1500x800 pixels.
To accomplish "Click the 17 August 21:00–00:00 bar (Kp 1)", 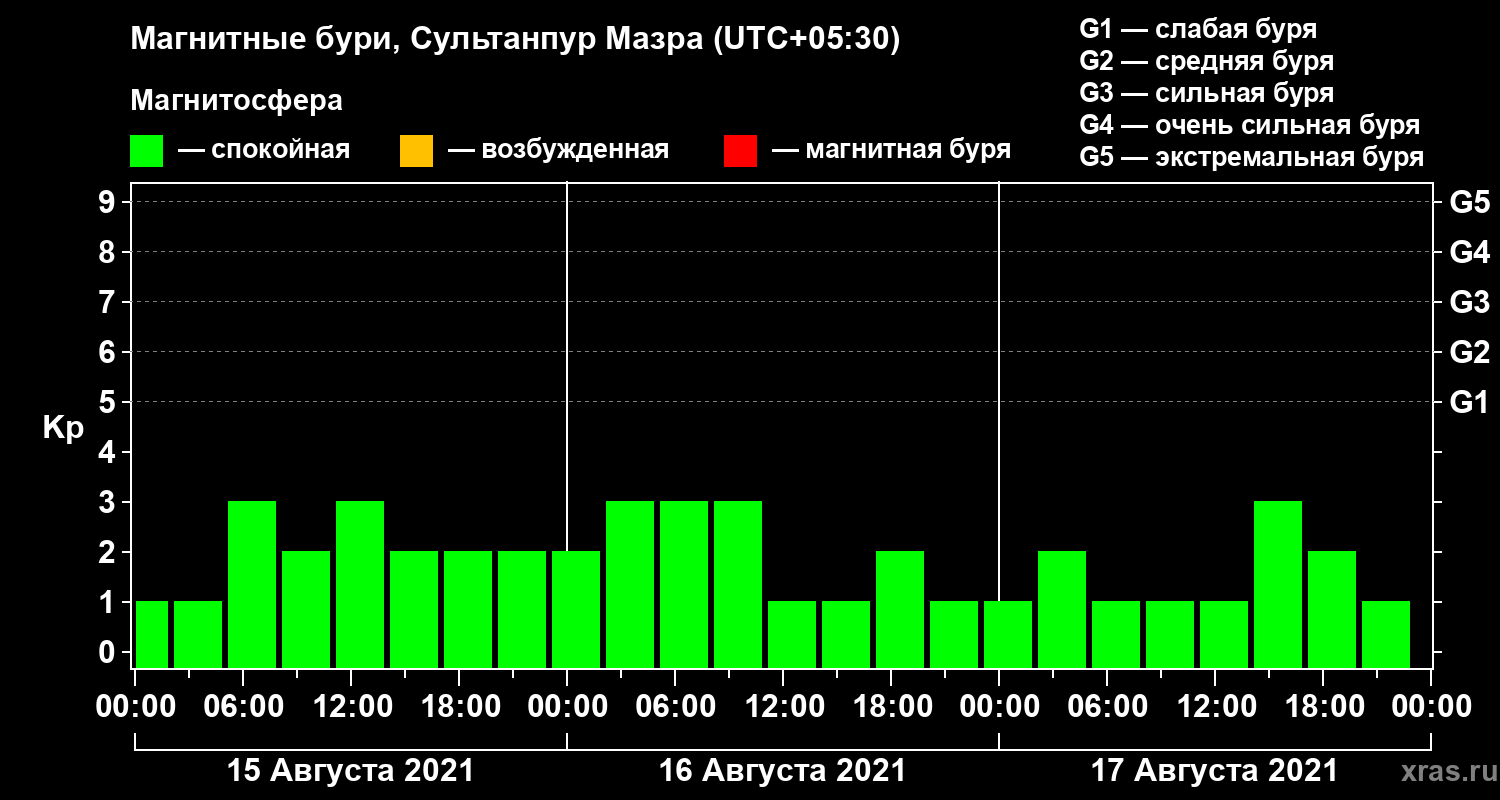I will (x=1386, y=634).
